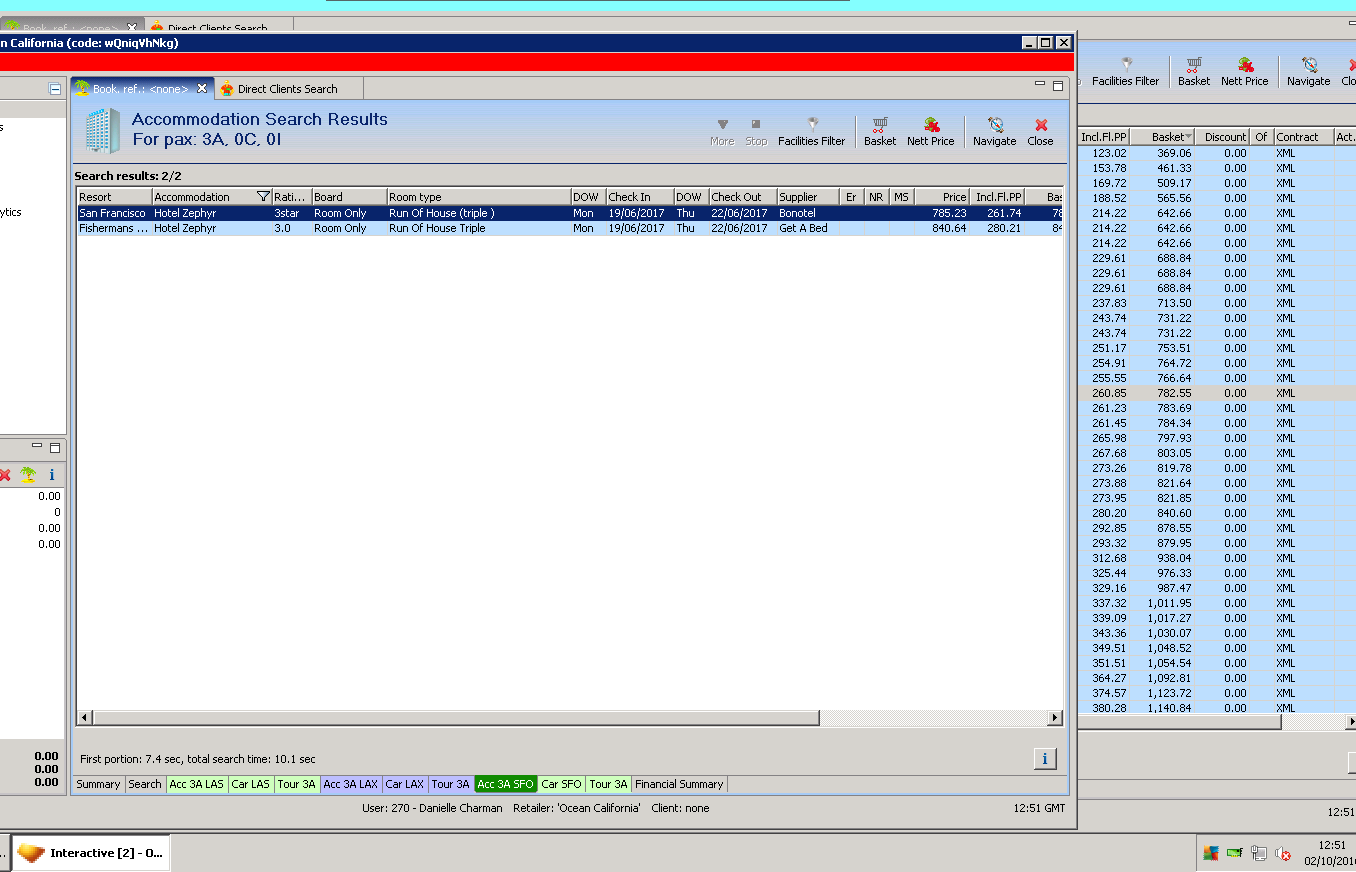Sort results by Board column header

[349, 197]
